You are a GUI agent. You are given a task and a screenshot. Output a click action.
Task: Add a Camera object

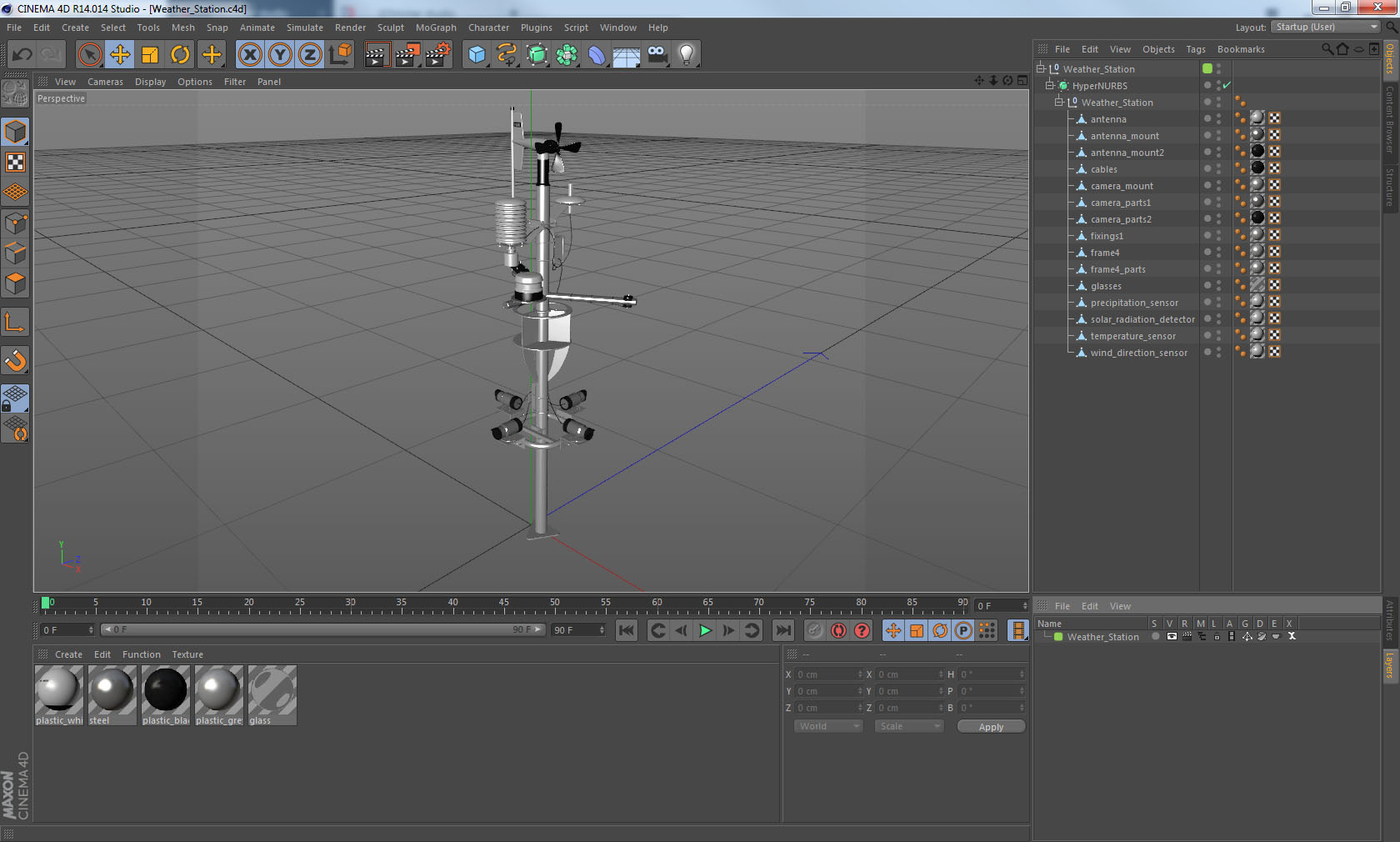[657, 55]
